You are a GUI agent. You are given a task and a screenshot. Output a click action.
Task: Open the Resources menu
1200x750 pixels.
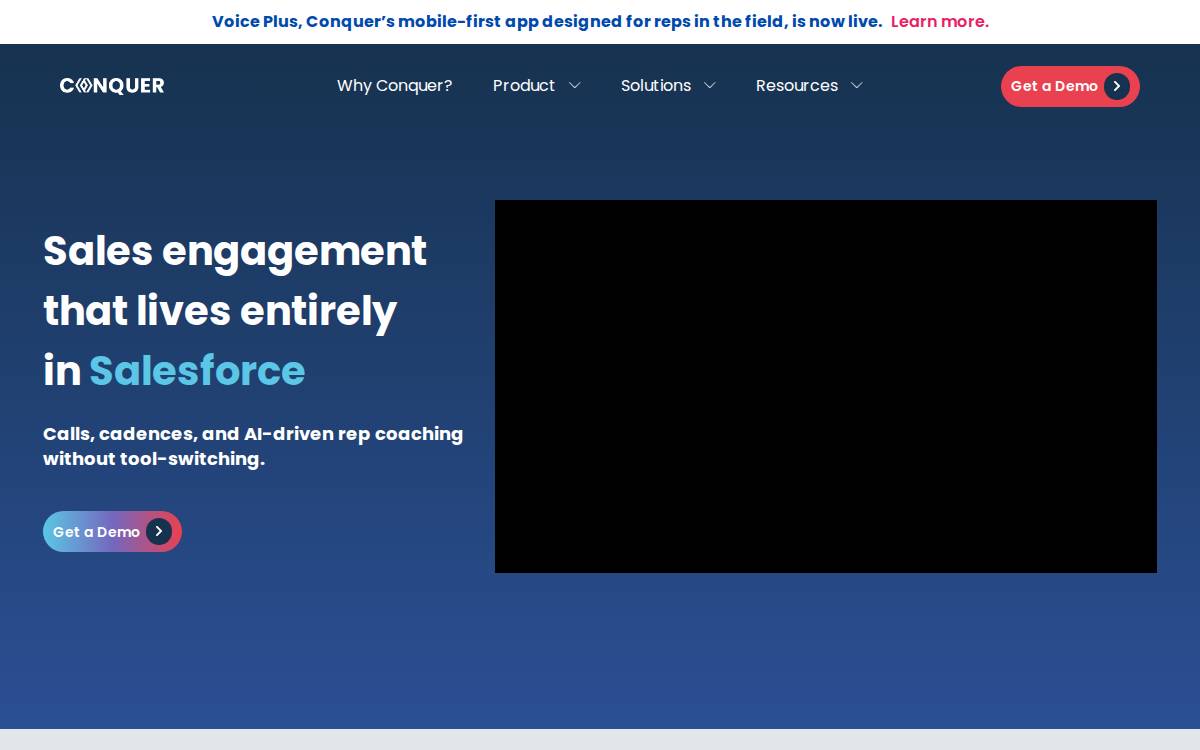[797, 86]
